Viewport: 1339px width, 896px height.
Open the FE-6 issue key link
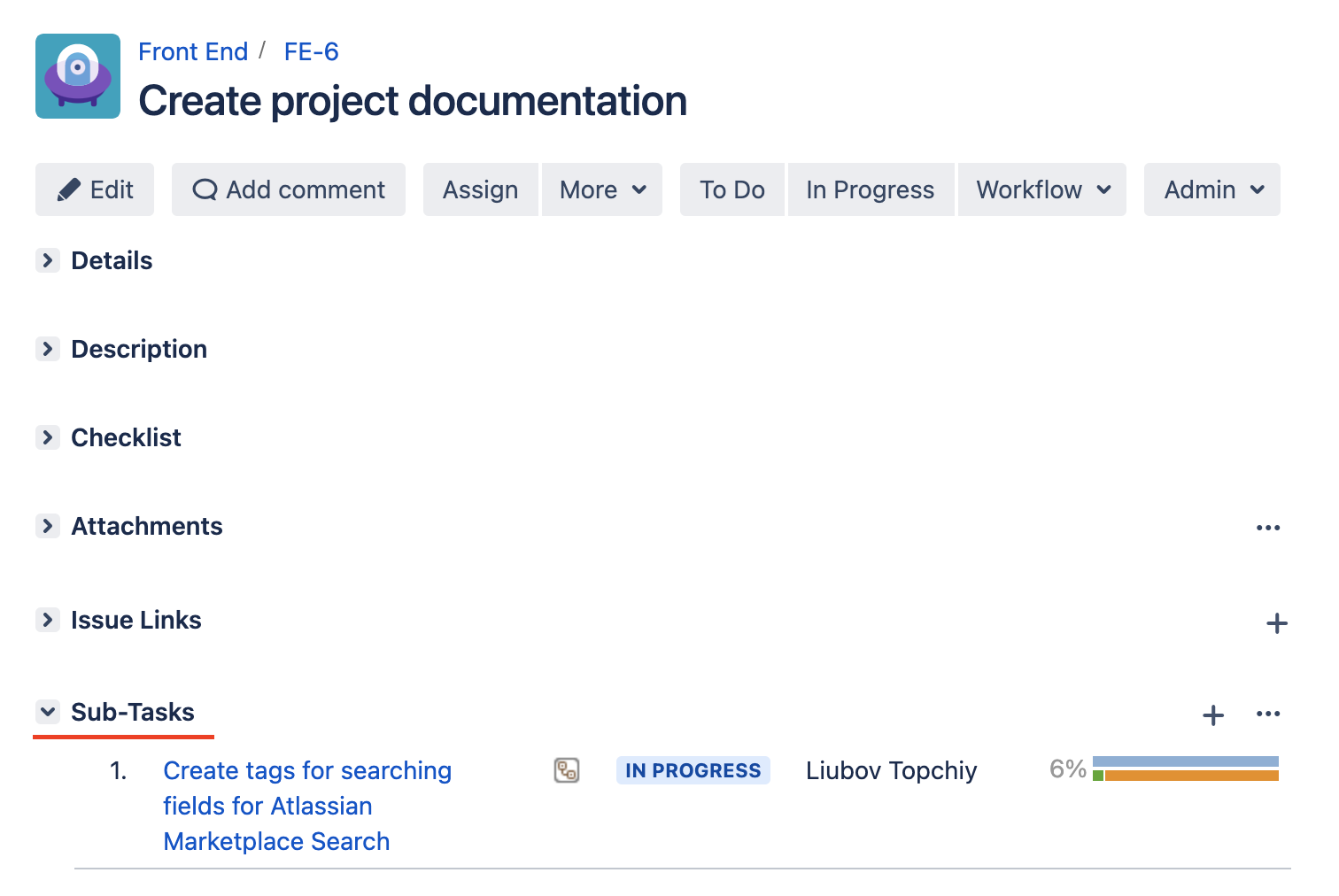(x=311, y=52)
